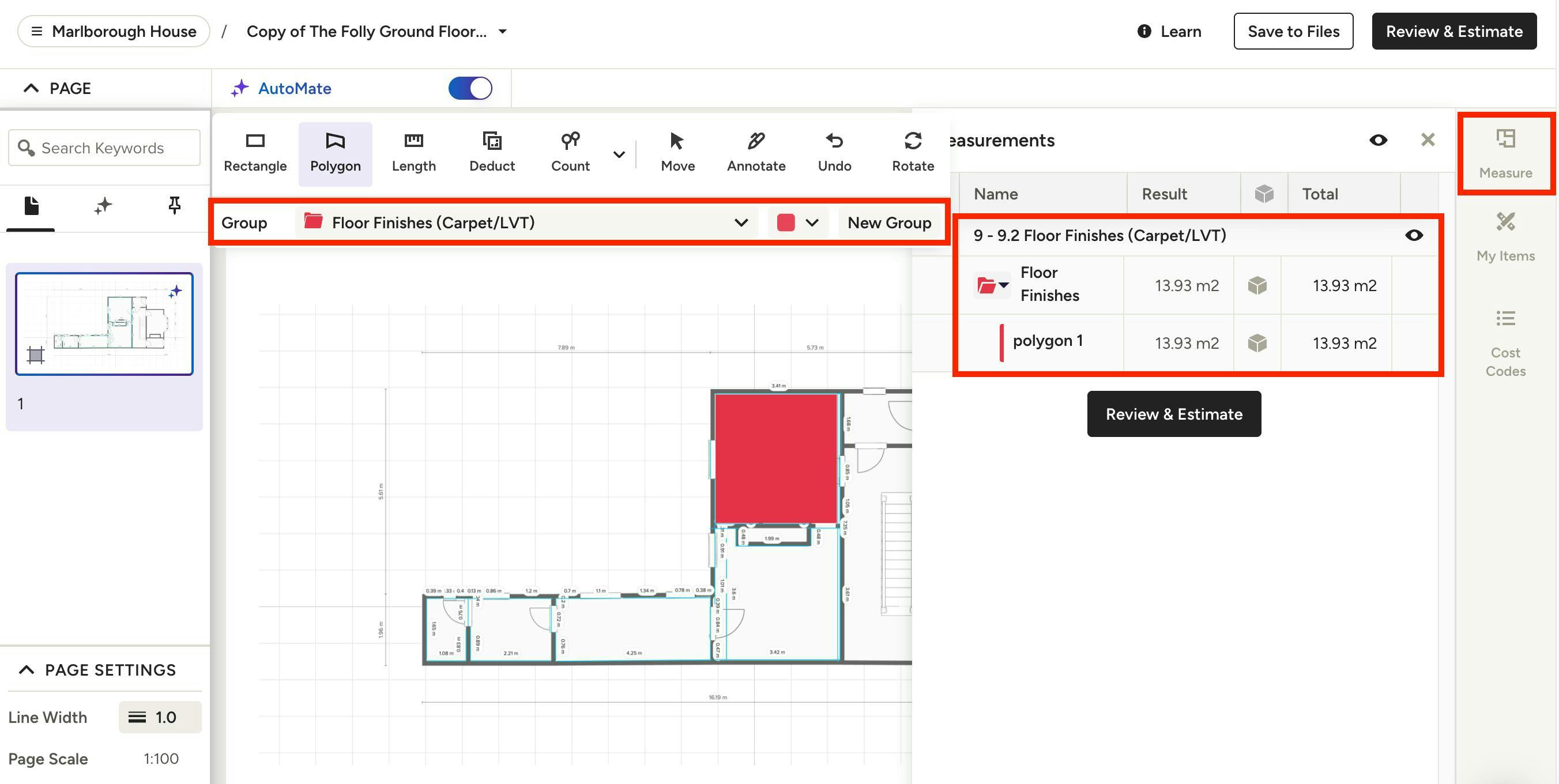This screenshot has width=1559, height=784.
Task: Collapse the PAGE SETTINGS section
Action: pyautogui.click(x=27, y=670)
